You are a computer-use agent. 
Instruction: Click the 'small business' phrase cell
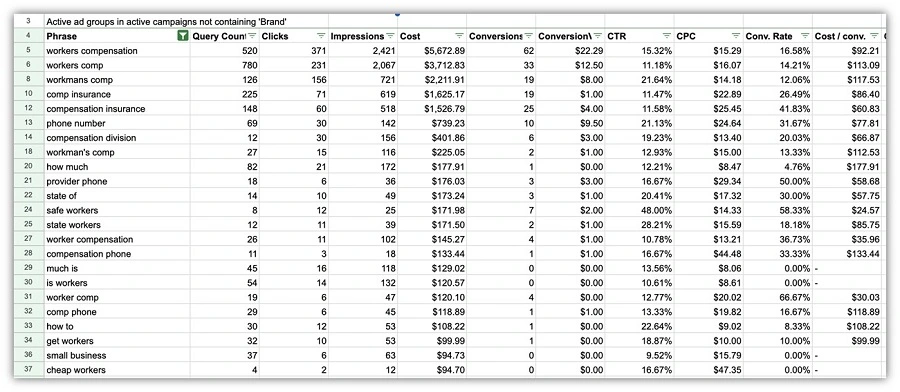[x=117, y=355]
